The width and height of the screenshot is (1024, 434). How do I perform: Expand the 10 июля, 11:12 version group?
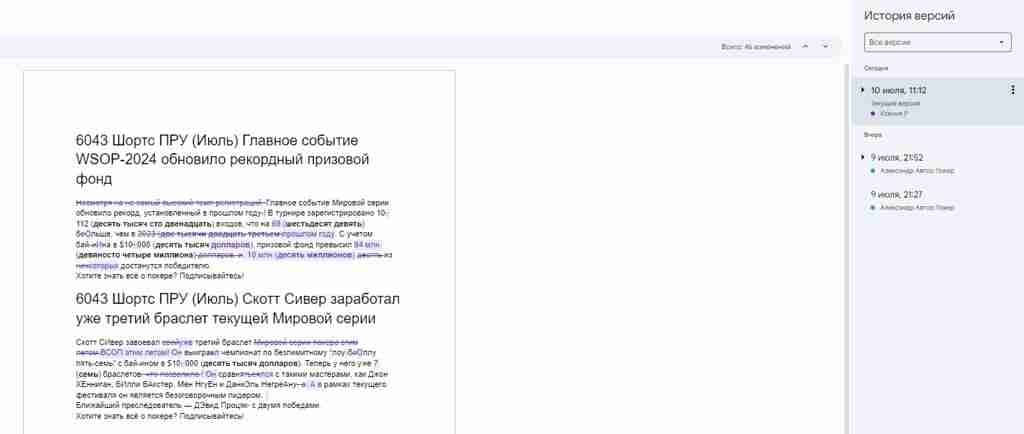[x=863, y=90]
